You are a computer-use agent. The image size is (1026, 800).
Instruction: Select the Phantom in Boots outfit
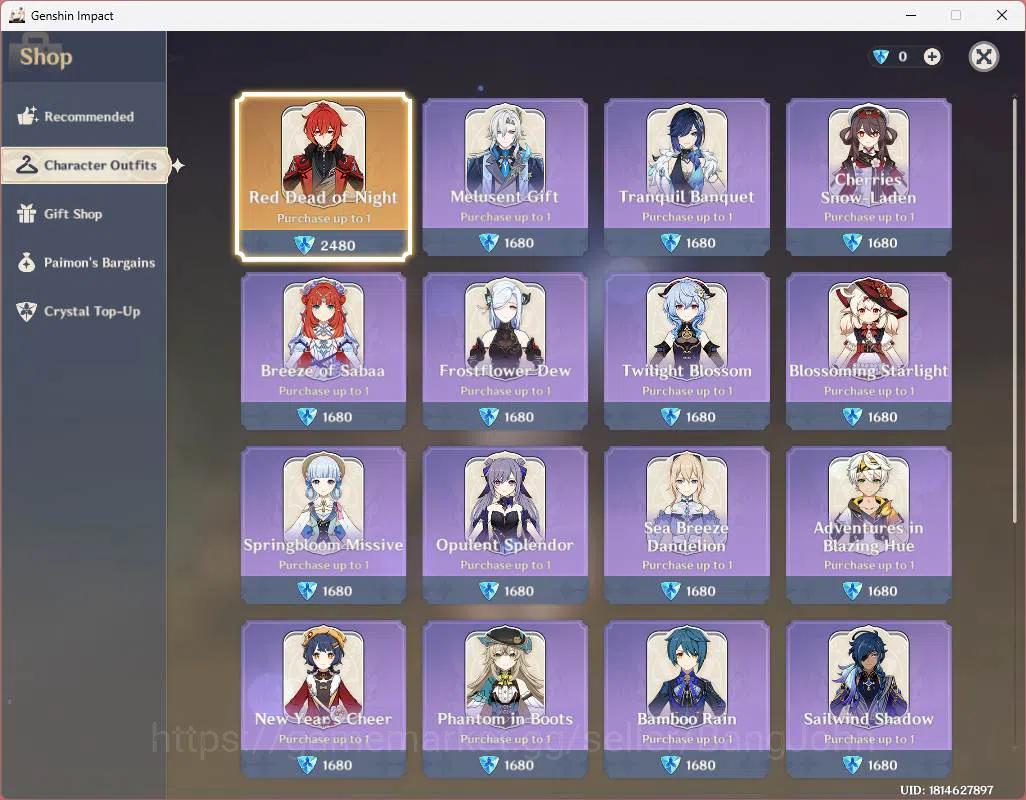click(x=504, y=699)
